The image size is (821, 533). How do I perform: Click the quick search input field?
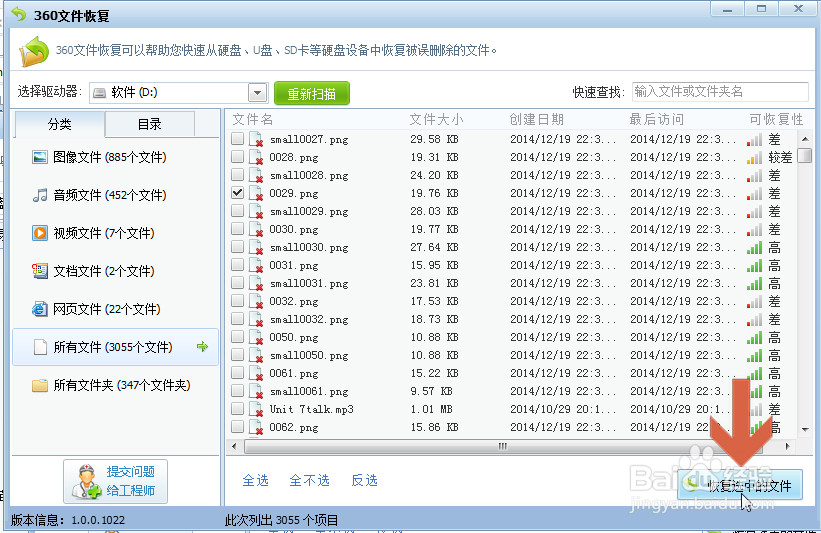[x=720, y=92]
